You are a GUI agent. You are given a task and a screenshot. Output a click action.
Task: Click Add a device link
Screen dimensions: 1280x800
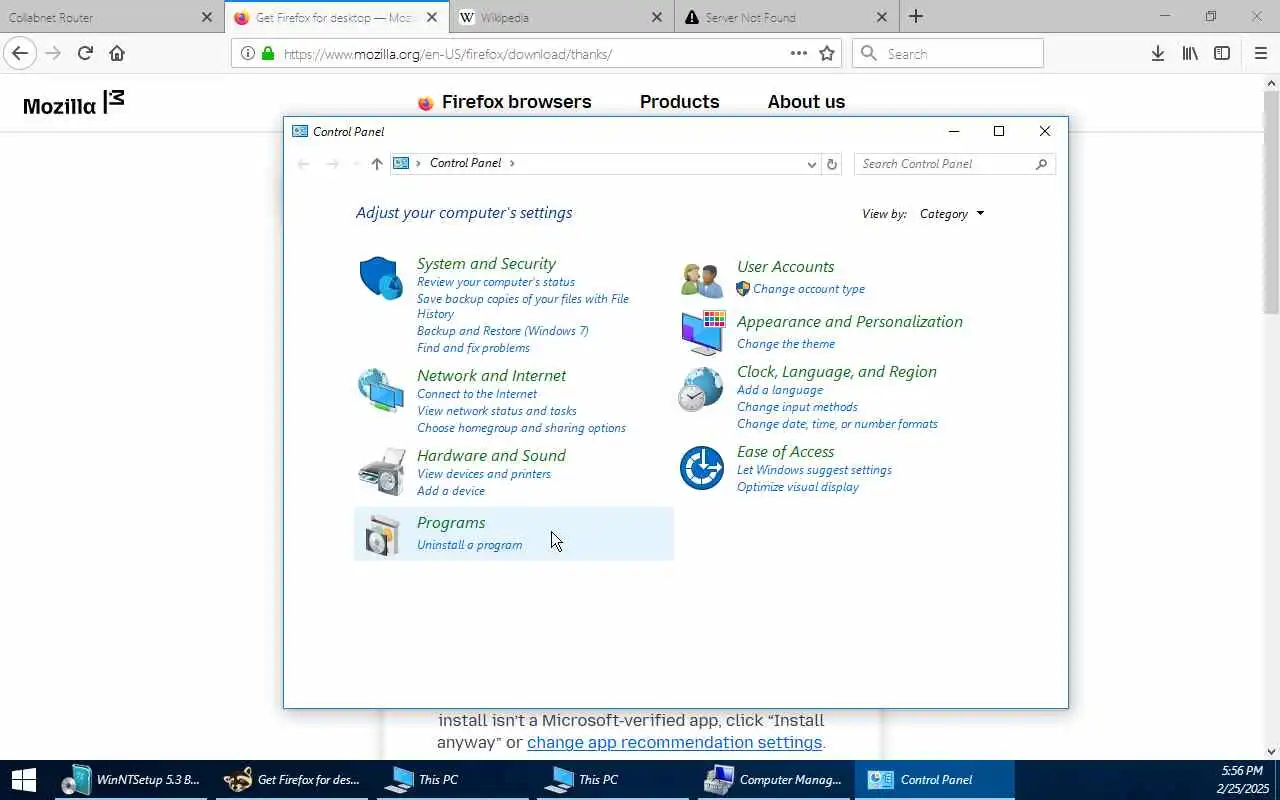click(450, 491)
